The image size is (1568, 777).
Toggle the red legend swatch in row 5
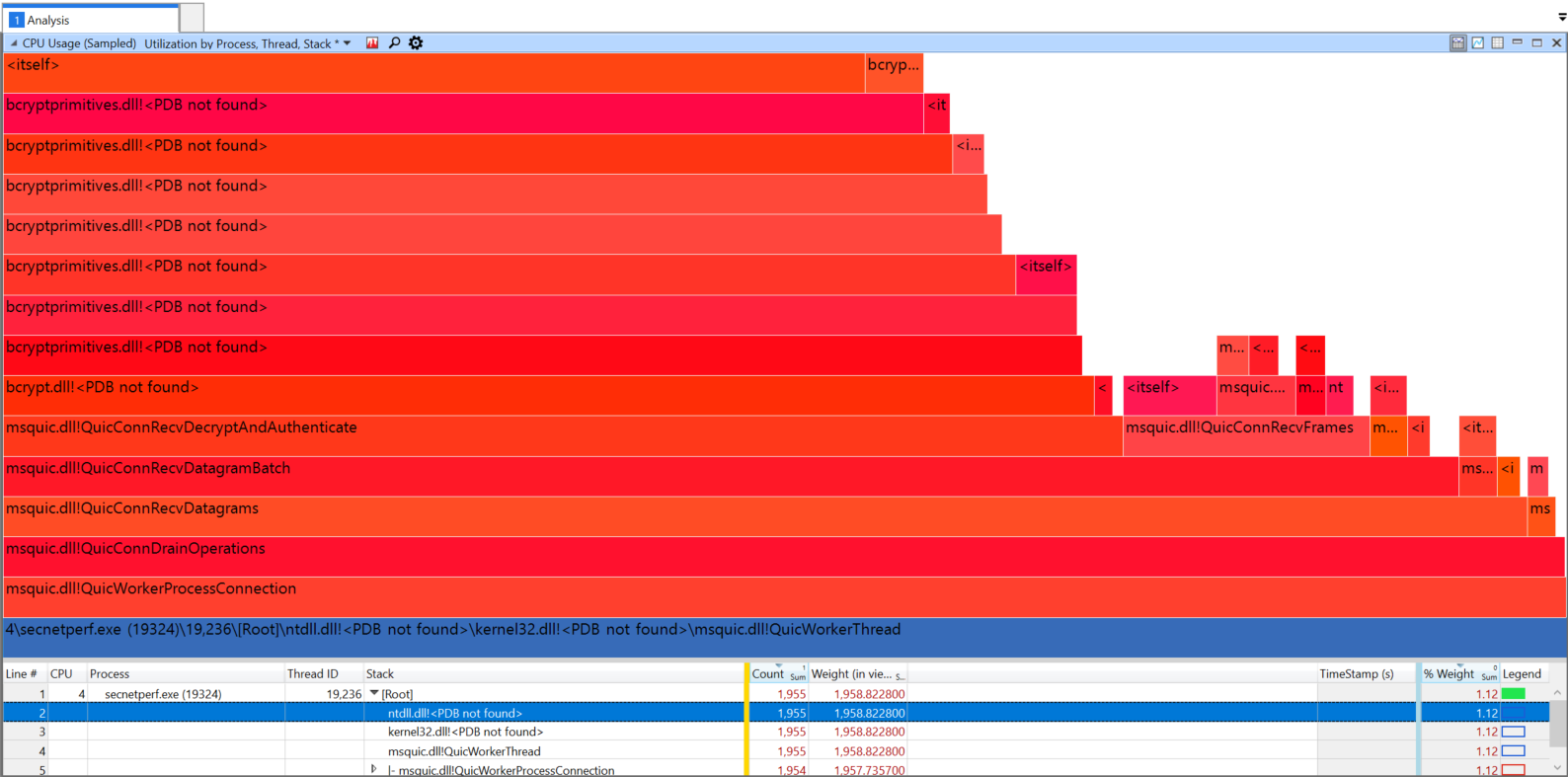click(1513, 770)
